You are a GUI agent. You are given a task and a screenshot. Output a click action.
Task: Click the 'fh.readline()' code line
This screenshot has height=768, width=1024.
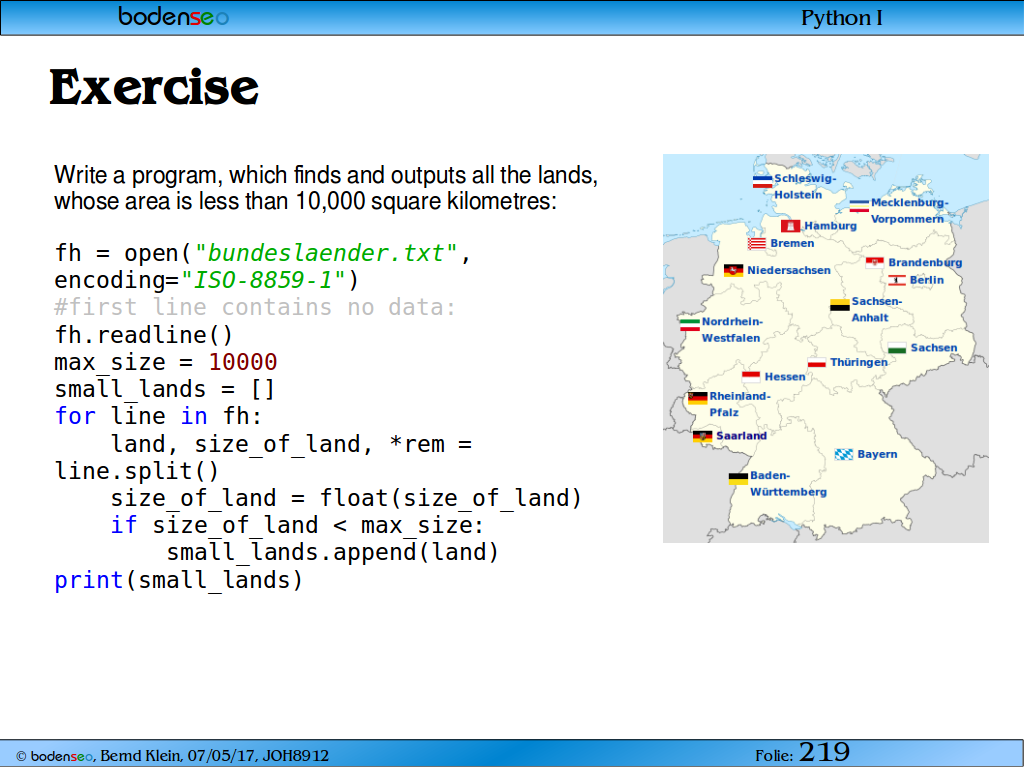coord(144,335)
